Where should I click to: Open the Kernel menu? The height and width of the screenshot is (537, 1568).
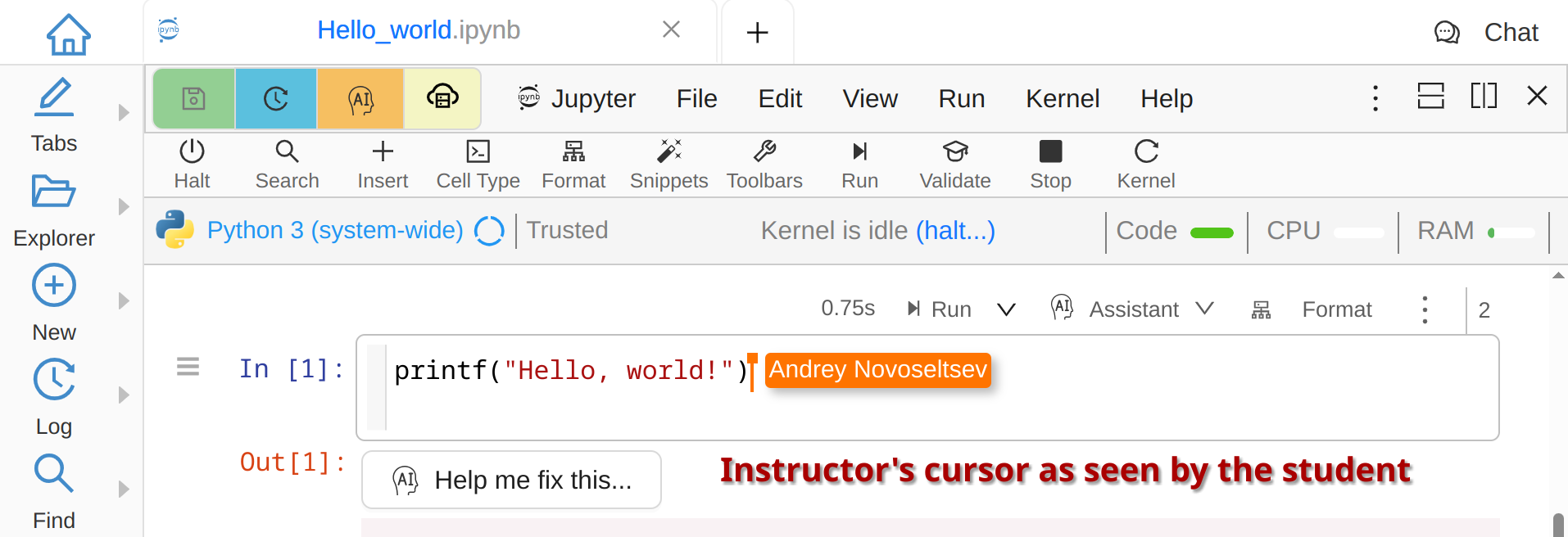tap(1062, 99)
